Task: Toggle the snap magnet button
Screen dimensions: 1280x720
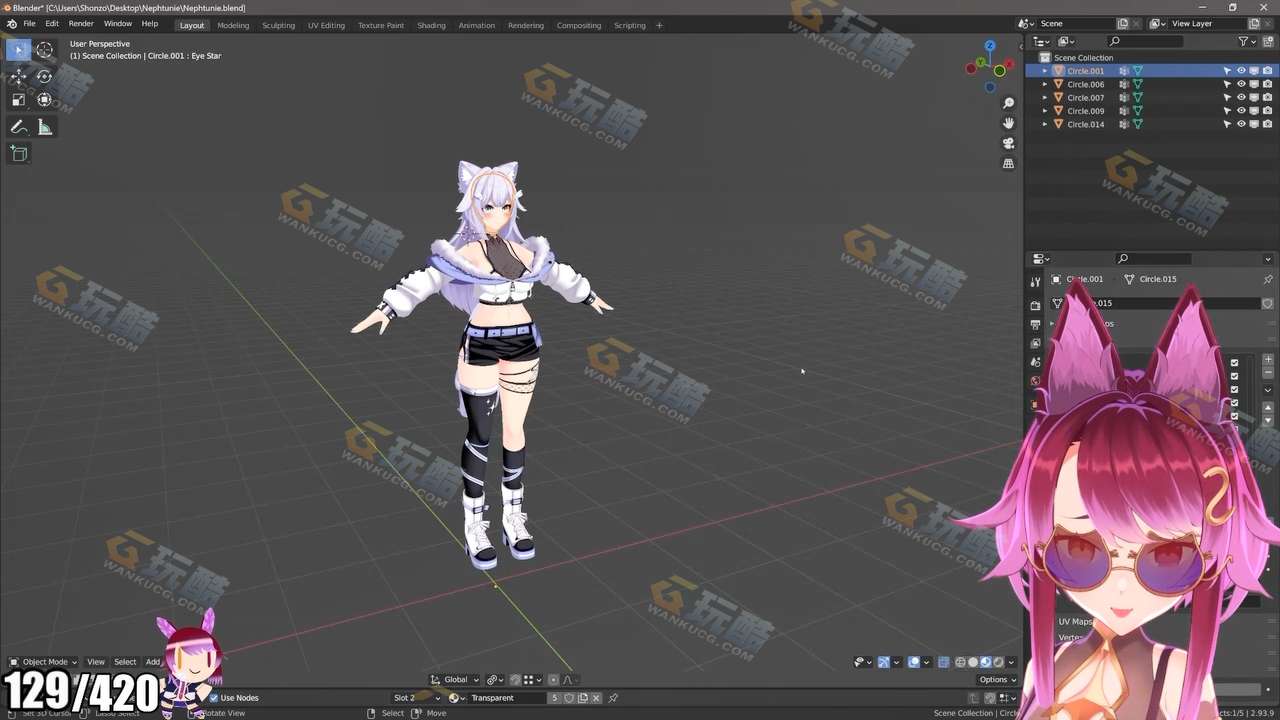Action: coord(515,680)
